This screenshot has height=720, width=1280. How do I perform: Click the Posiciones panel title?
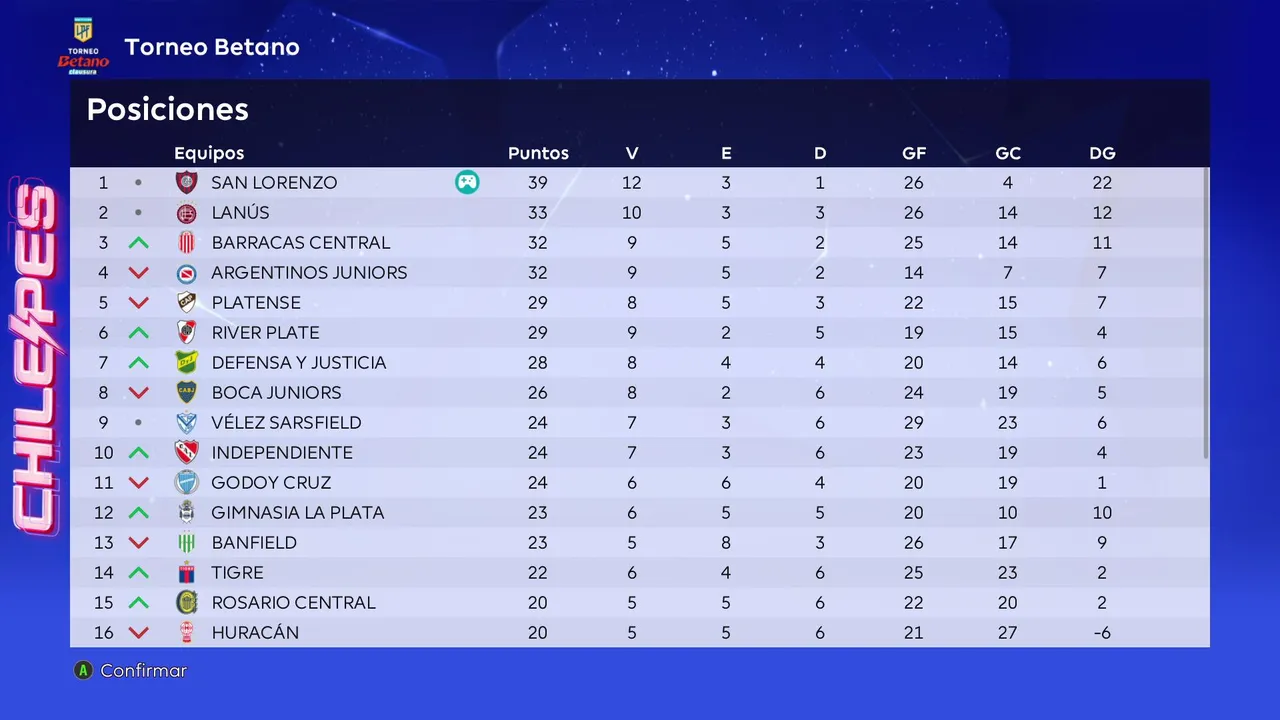pyautogui.click(x=168, y=109)
